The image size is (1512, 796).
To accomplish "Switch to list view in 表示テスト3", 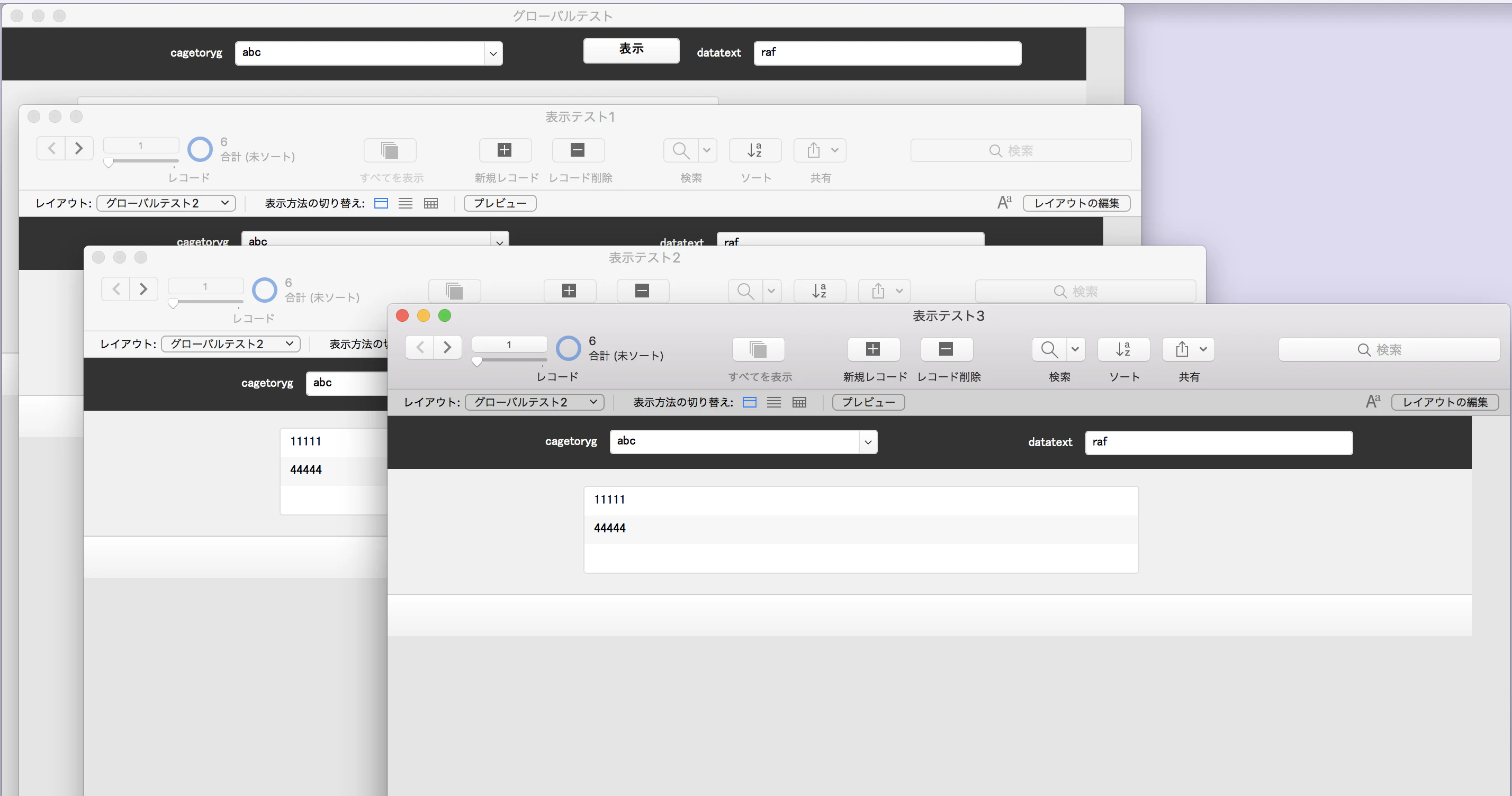I will (774, 402).
